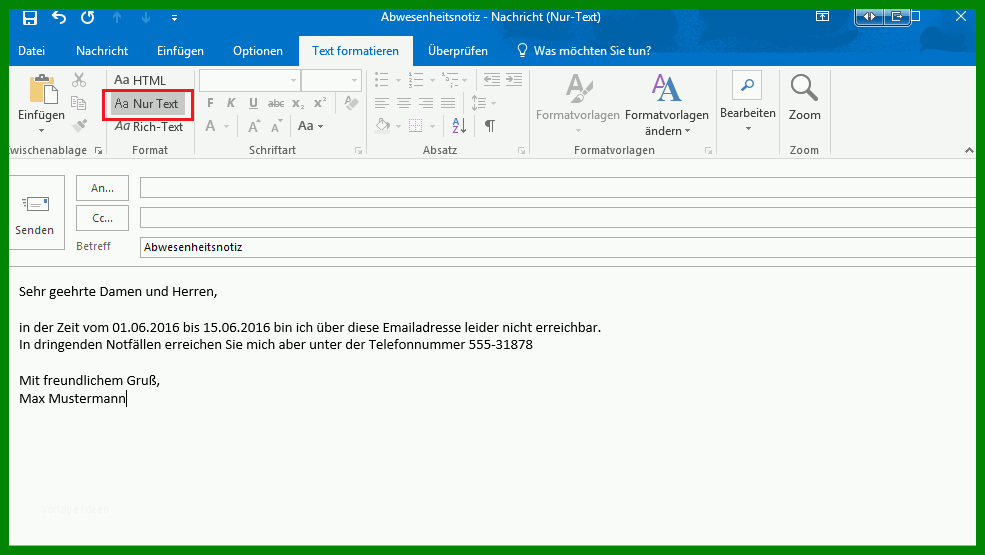Screen dimensions: 985x555
Task: Clear all formatting with the eraser icon
Action: pyautogui.click(x=351, y=103)
